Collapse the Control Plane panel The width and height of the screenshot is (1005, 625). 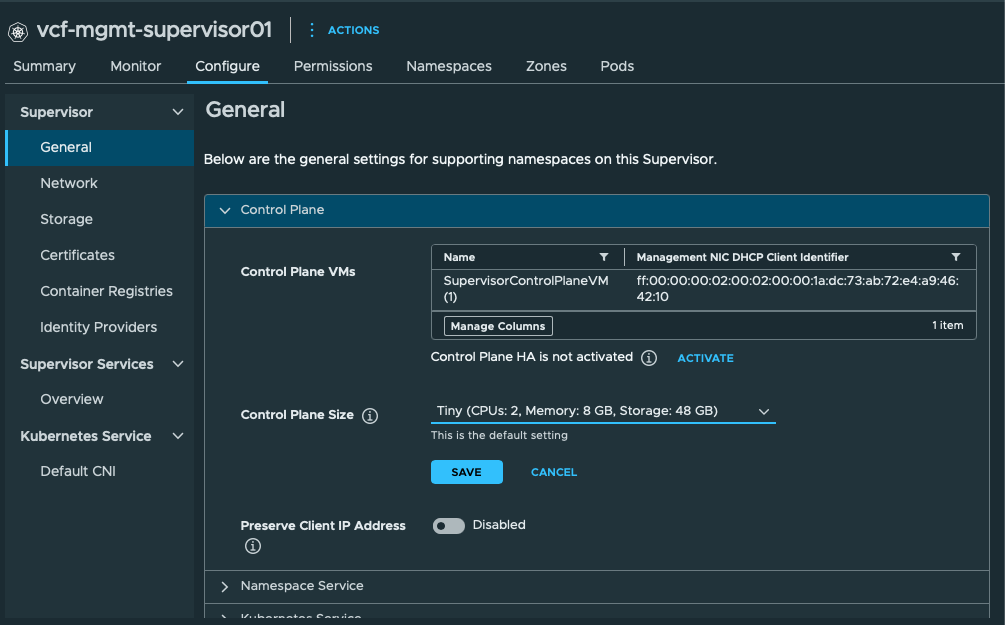[x=224, y=210]
